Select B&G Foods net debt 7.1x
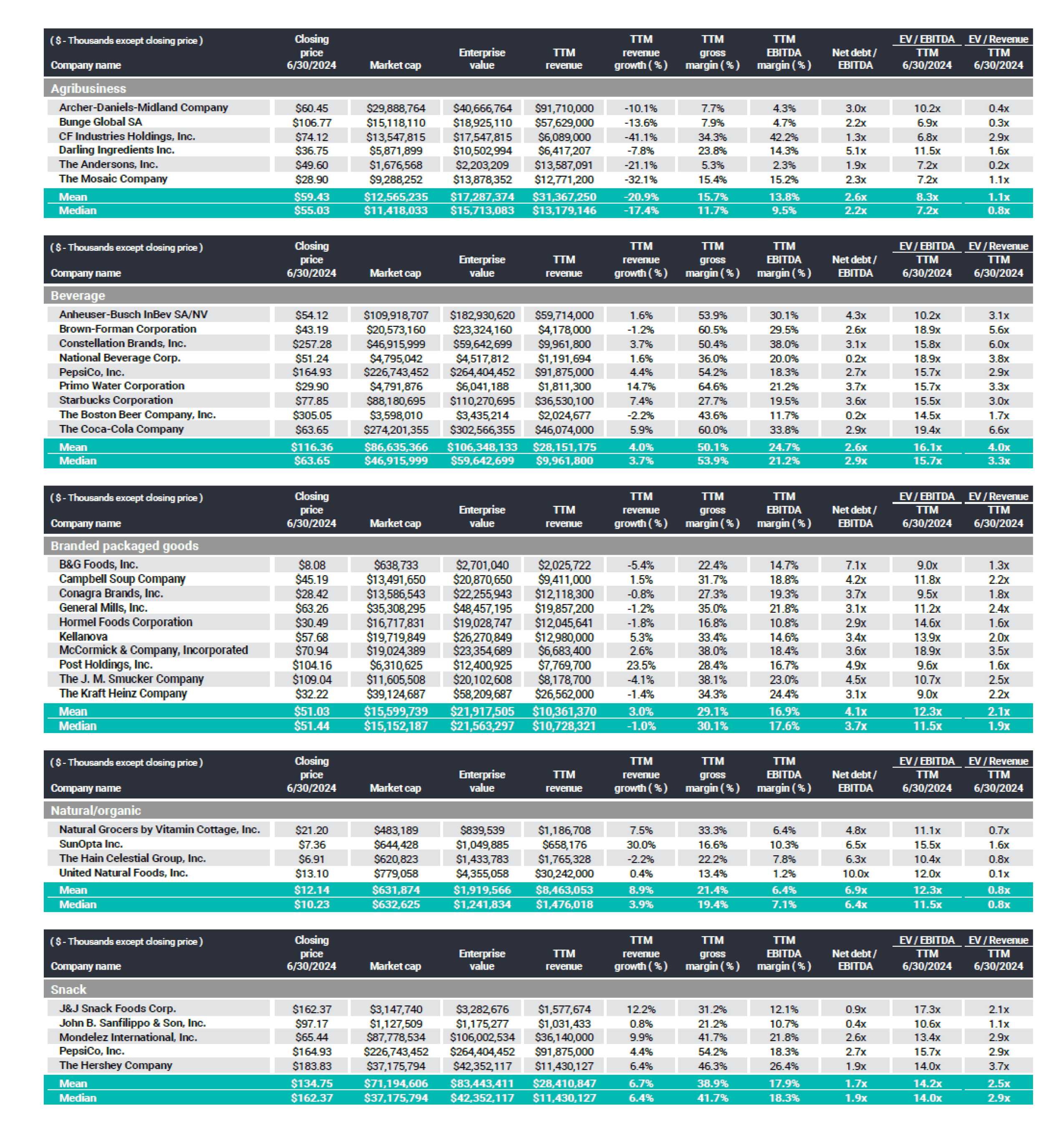The height and width of the screenshot is (1127, 1064). (855, 566)
